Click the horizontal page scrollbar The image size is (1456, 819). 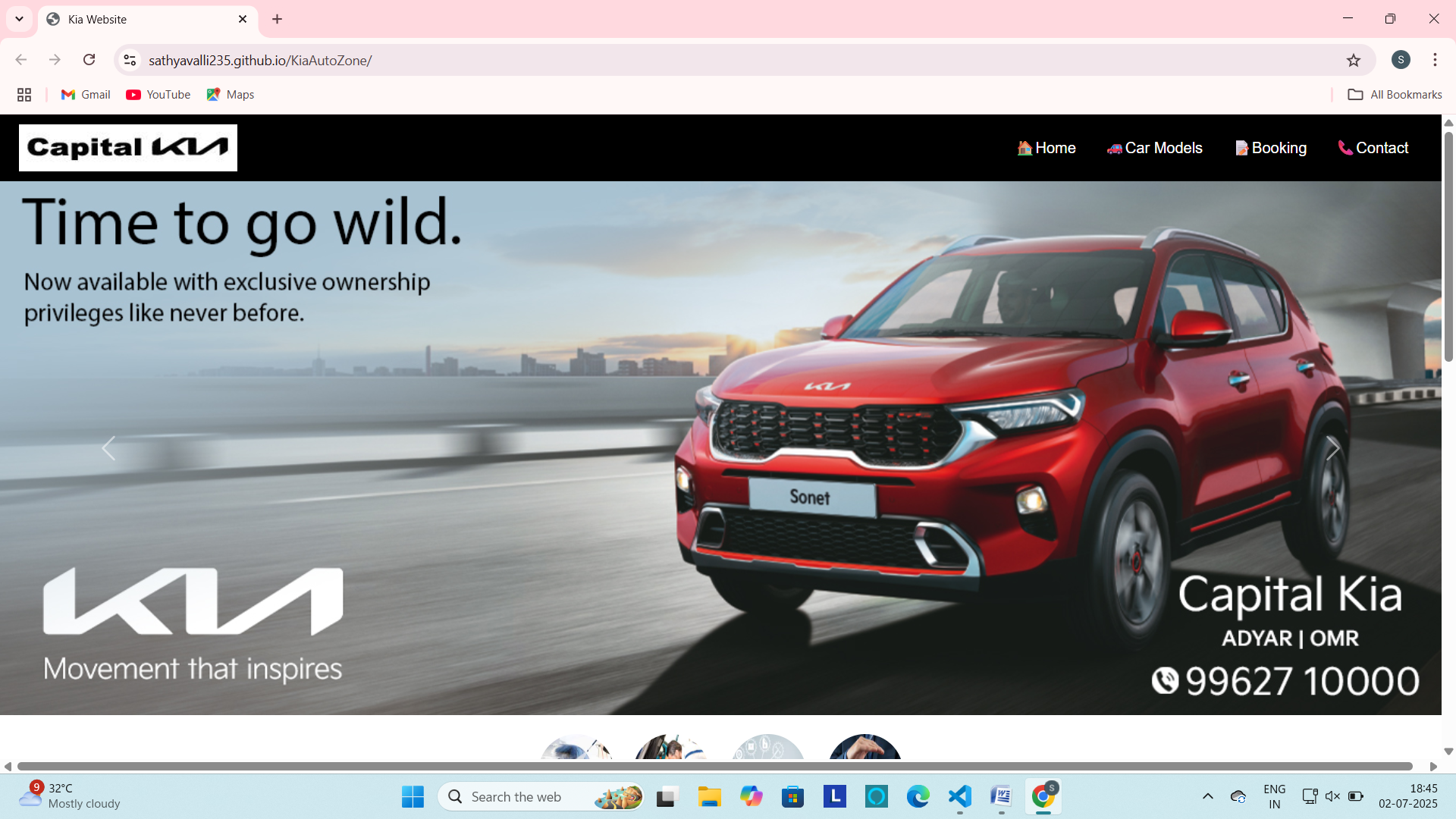[714, 767]
